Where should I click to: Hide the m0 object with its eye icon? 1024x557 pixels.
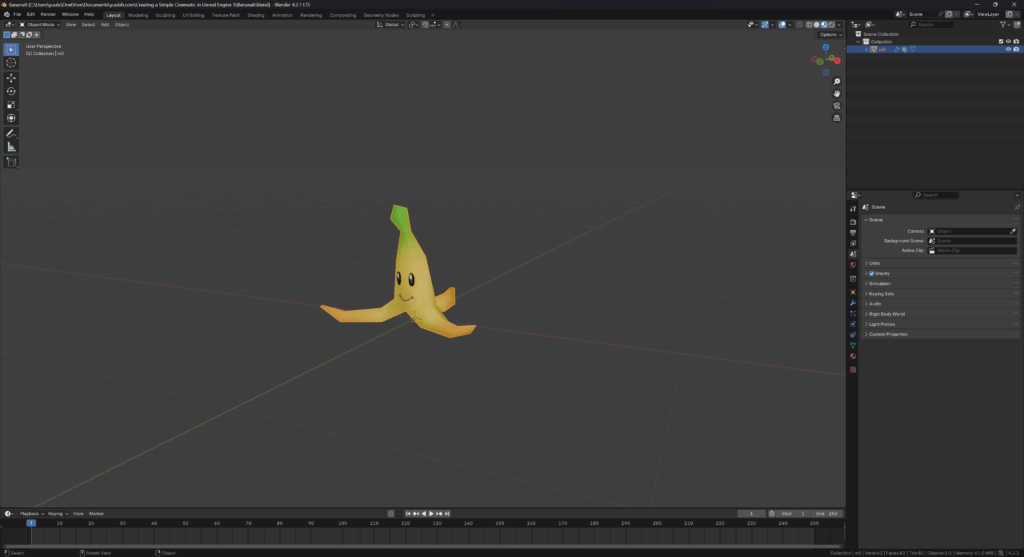tap(1008, 49)
